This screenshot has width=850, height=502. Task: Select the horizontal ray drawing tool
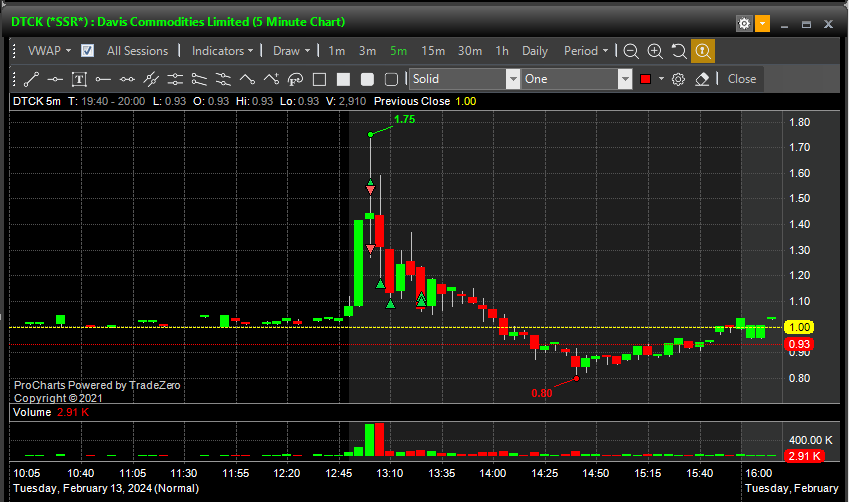pyautogui.click(x=103, y=79)
